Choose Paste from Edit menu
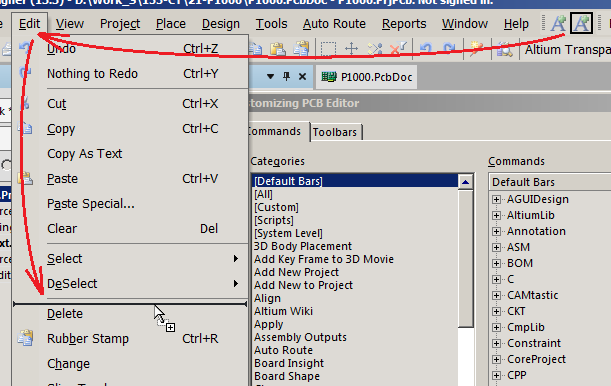Screen dimensions: 611x386 pos(130,178)
